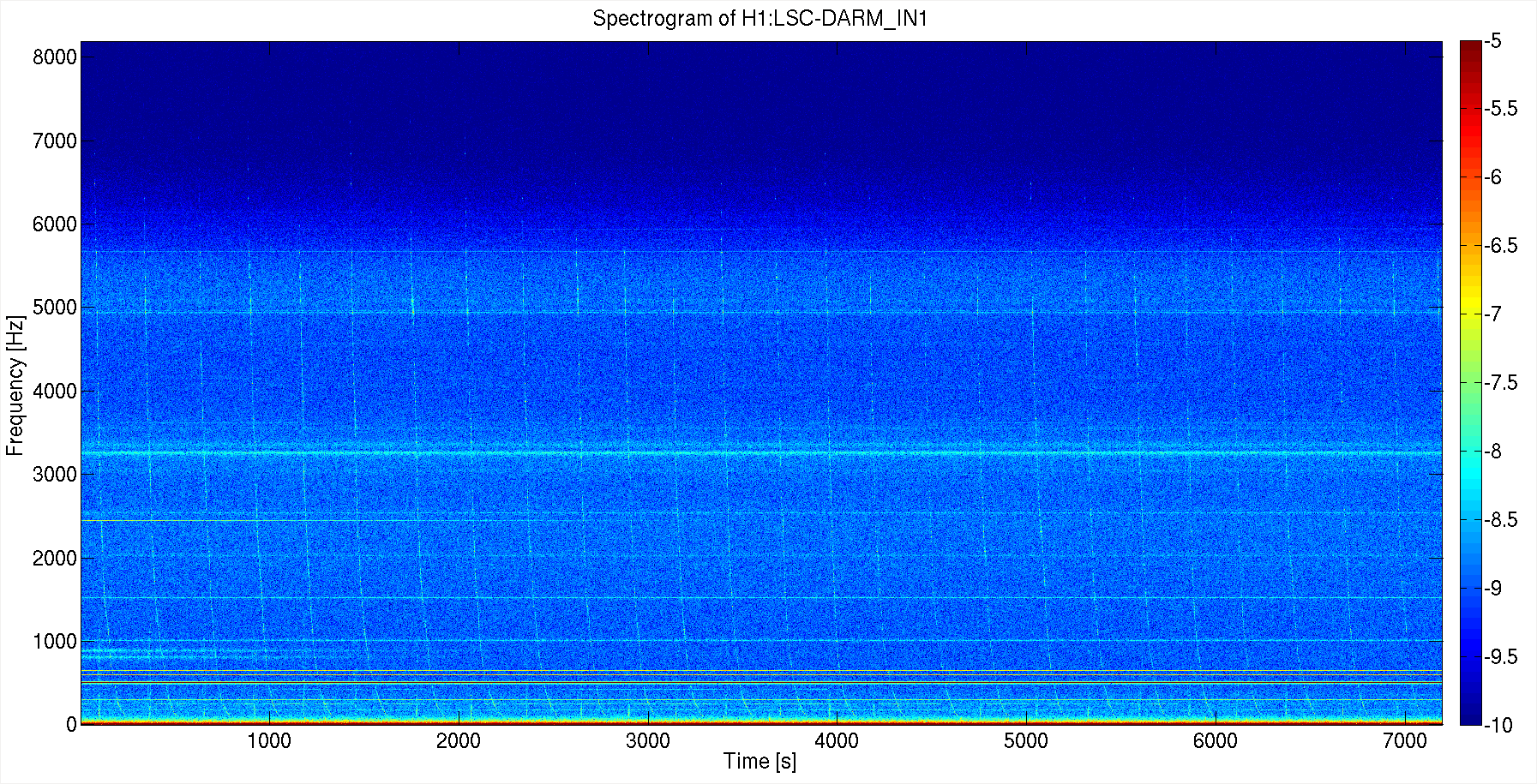The width and height of the screenshot is (1537, 784).
Task: Click the -10 colorbar label
Action: pyautogui.click(x=1498, y=726)
